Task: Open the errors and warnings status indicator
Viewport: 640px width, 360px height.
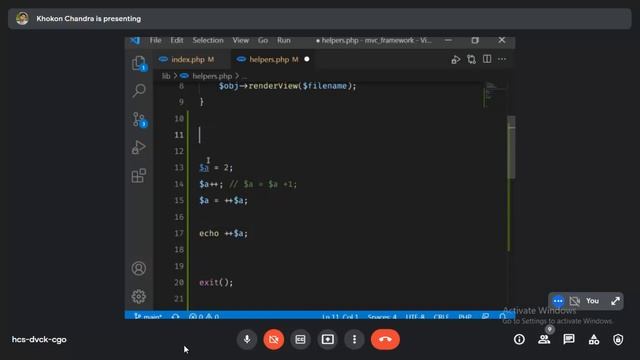Action: click(204, 316)
